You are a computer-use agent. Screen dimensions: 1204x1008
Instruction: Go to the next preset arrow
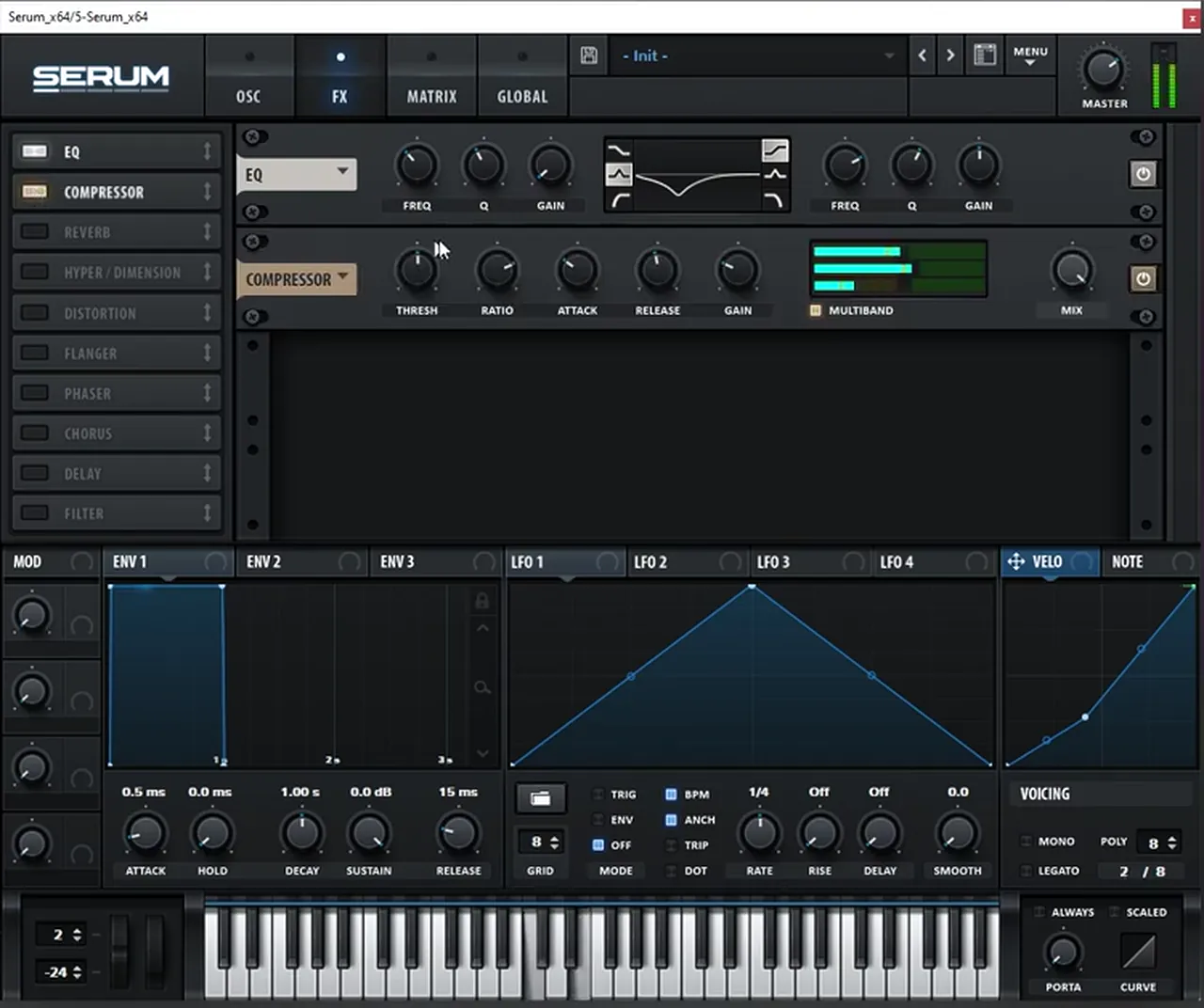coord(950,55)
